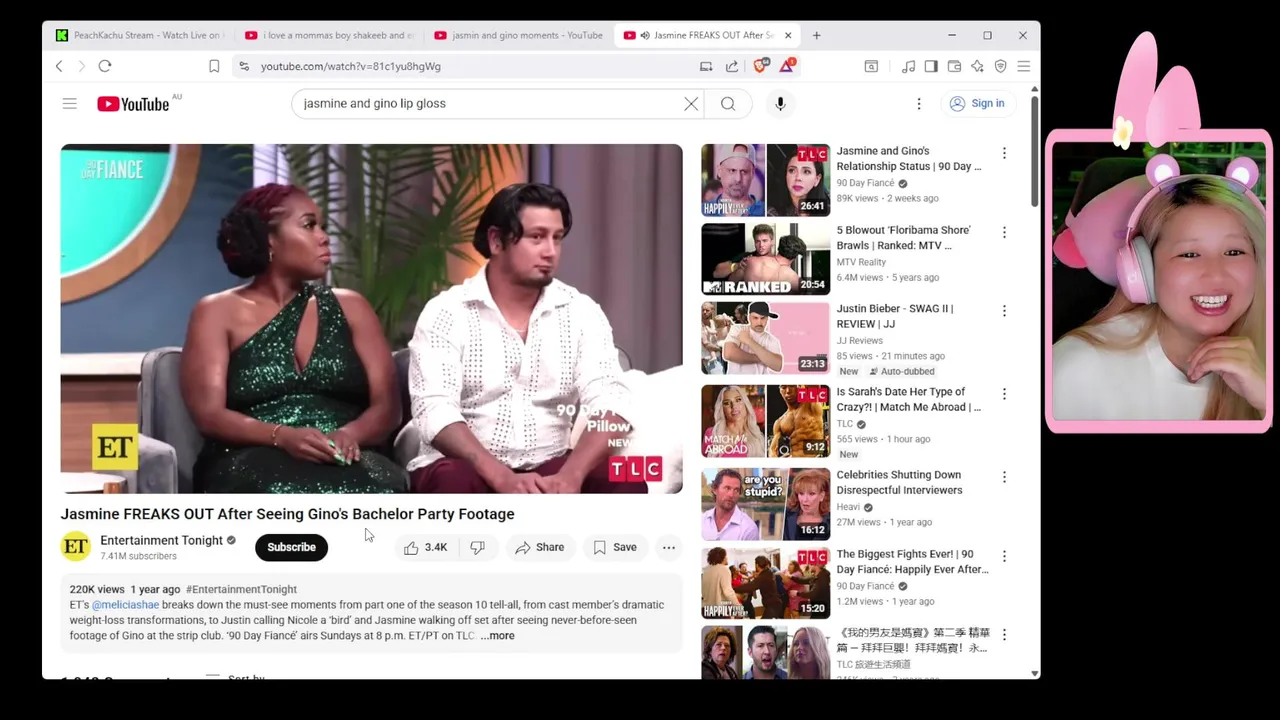Open options for Jasmine and Gino's Relationship video
Image resolution: width=1280 pixels, height=720 pixels.
(x=1004, y=153)
